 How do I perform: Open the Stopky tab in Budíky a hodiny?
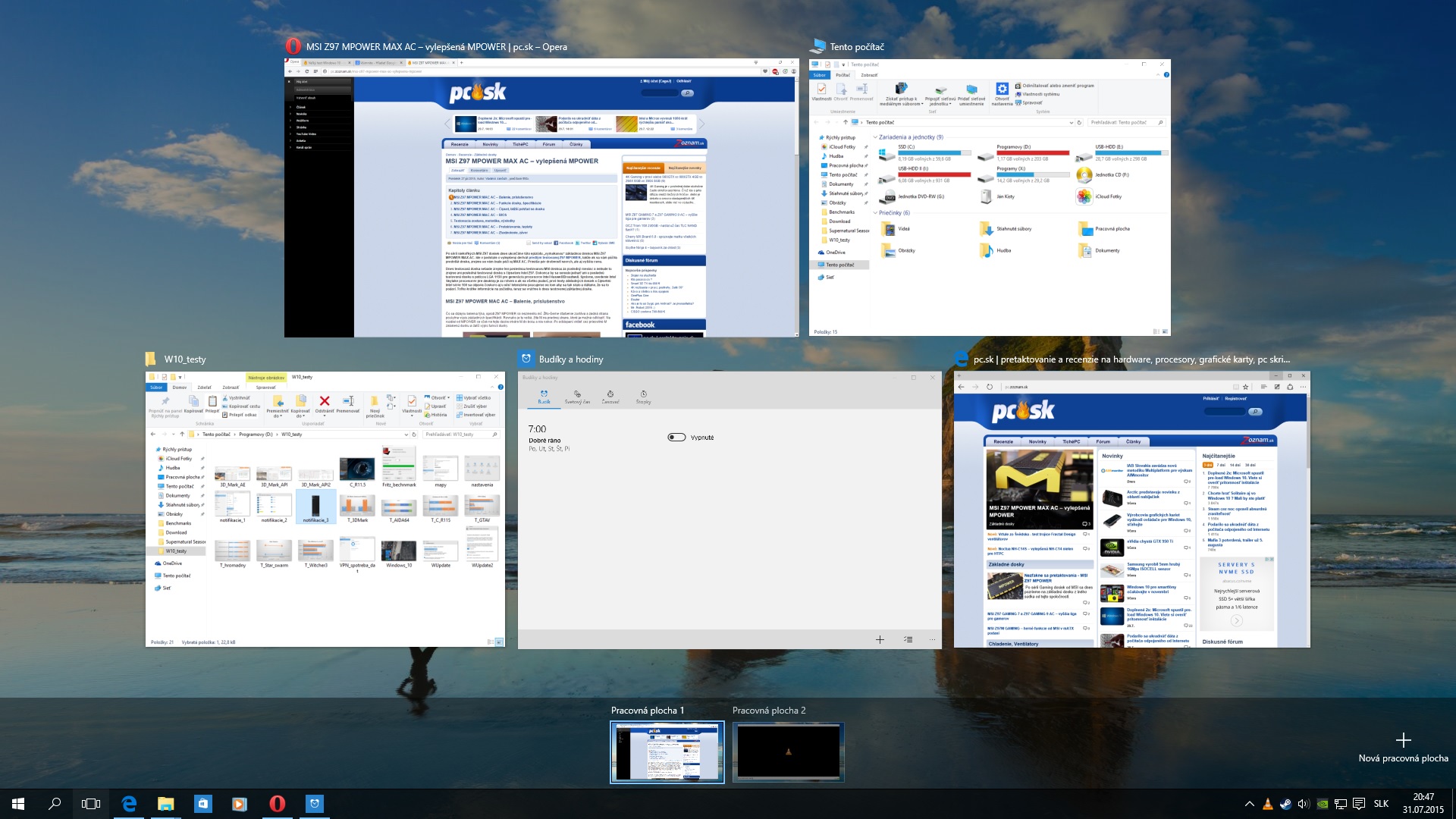[643, 397]
